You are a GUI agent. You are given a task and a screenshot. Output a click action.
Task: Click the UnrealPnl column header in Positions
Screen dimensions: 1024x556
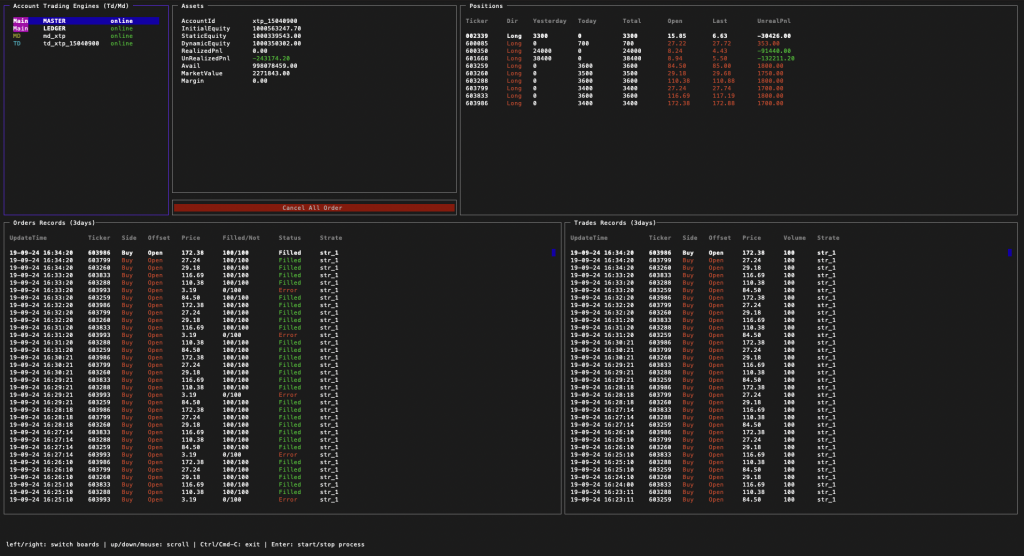coord(774,21)
